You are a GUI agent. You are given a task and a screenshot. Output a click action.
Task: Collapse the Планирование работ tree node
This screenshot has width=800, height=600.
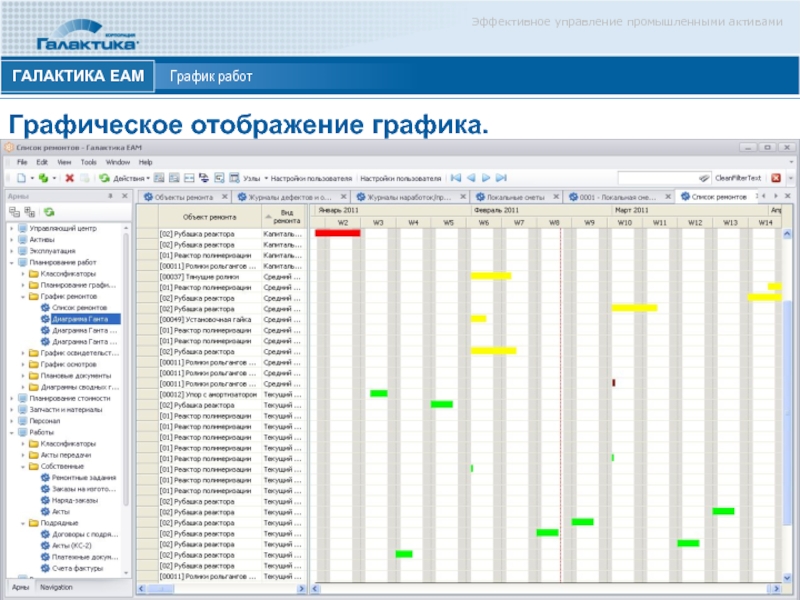(11, 262)
